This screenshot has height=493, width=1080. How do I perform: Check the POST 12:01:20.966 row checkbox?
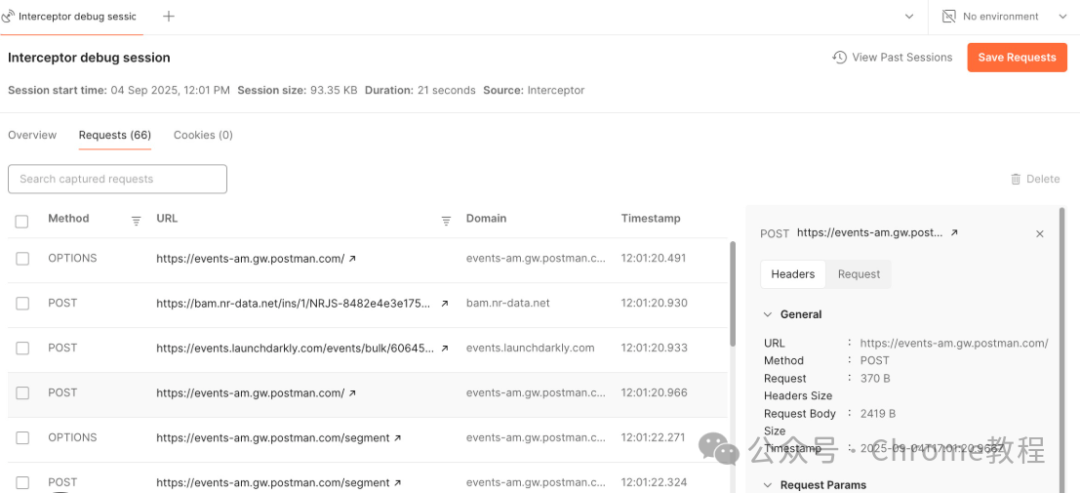pos(22,392)
